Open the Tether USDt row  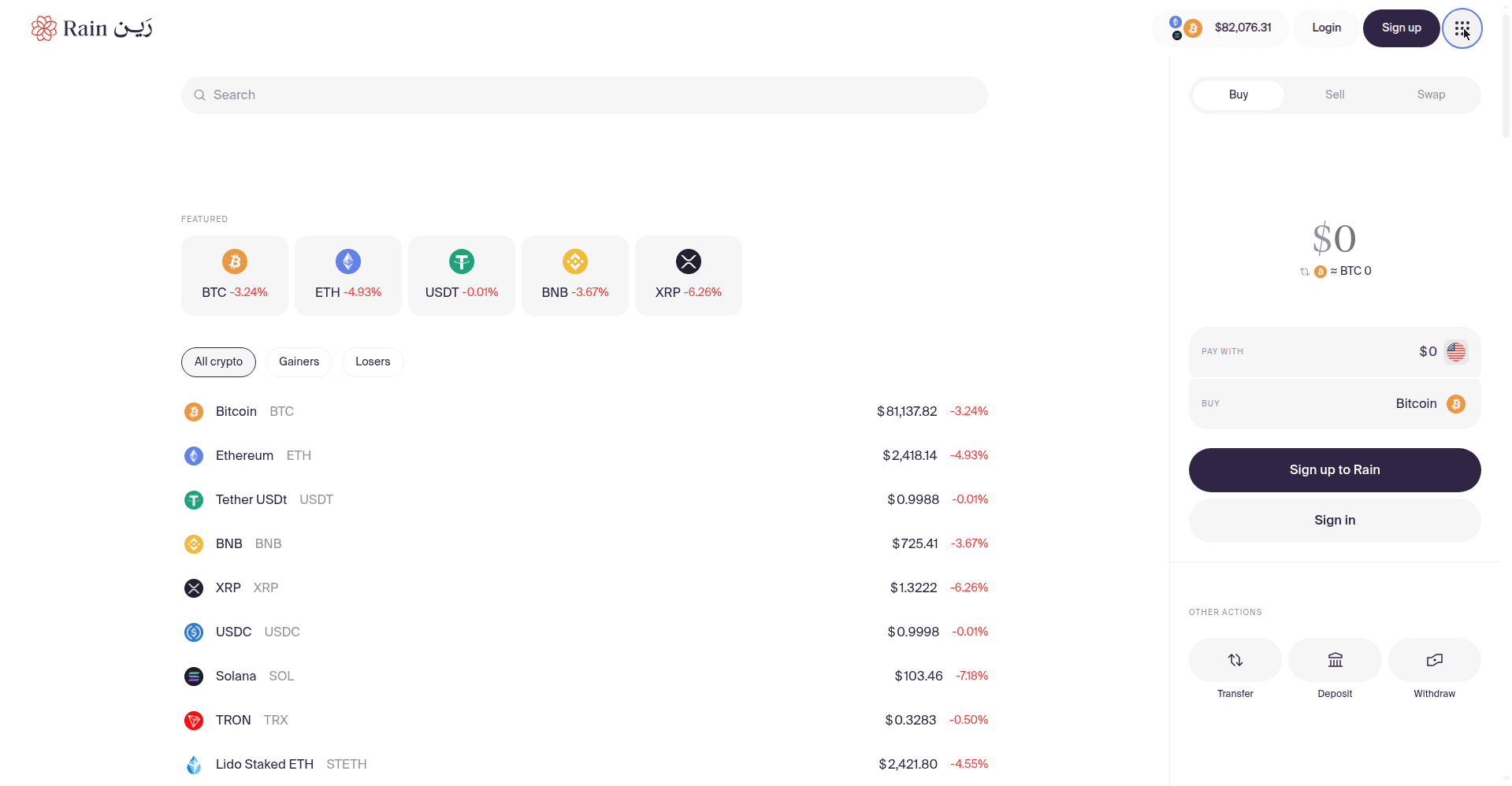tap(585, 500)
